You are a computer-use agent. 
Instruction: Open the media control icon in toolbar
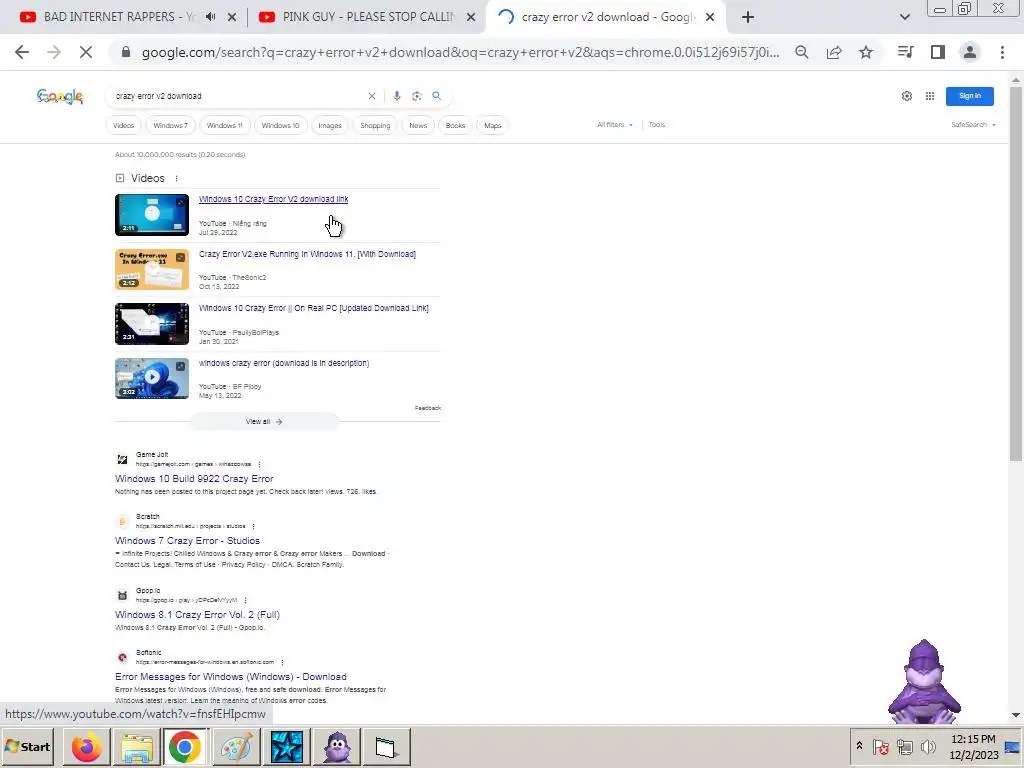click(x=905, y=52)
